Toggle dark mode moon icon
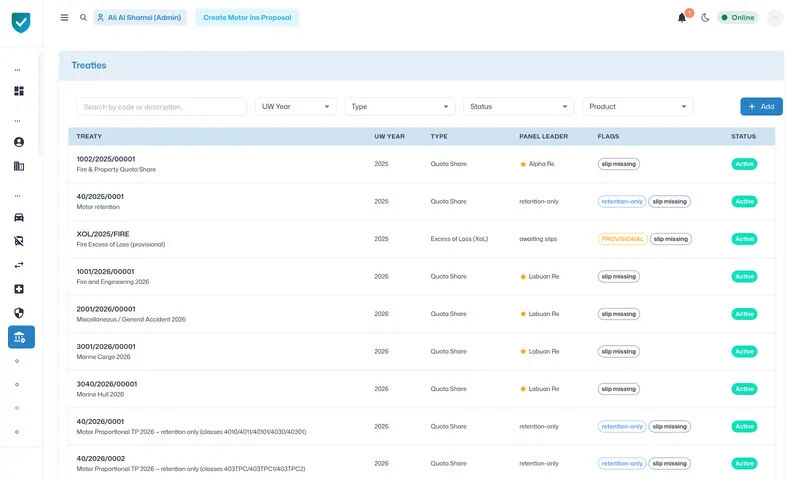 tap(705, 18)
